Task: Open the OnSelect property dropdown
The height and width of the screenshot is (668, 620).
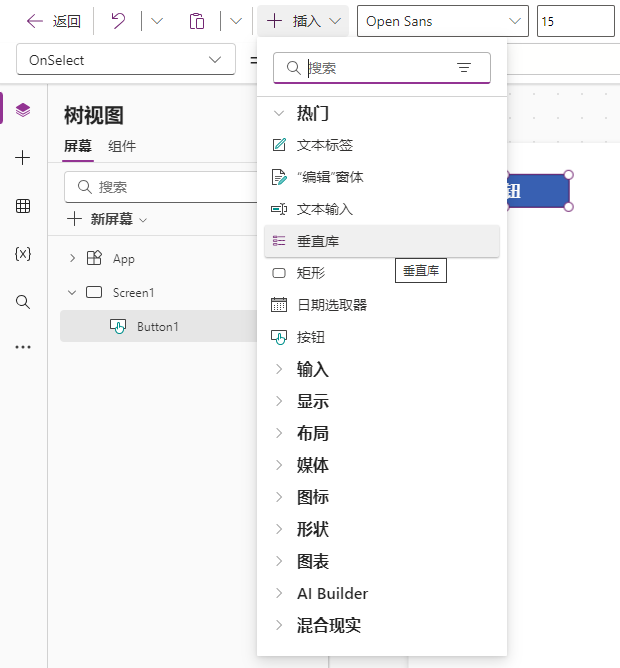Action: 126,59
